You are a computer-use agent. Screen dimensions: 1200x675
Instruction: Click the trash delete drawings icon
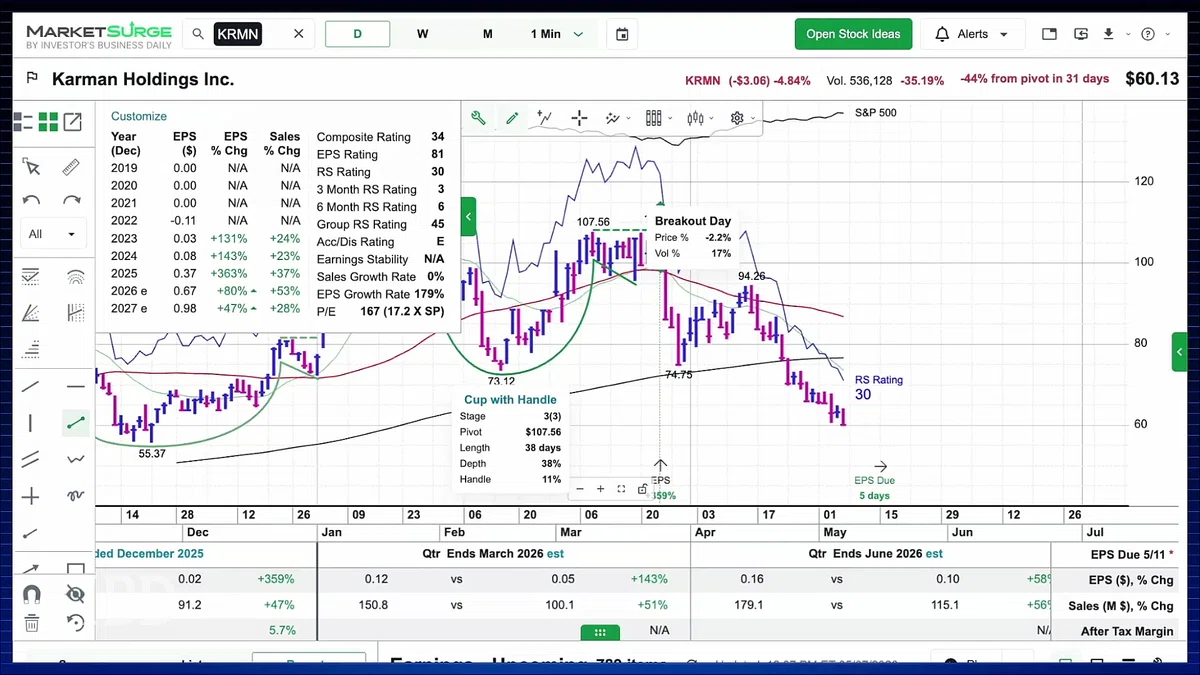pyautogui.click(x=31, y=624)
